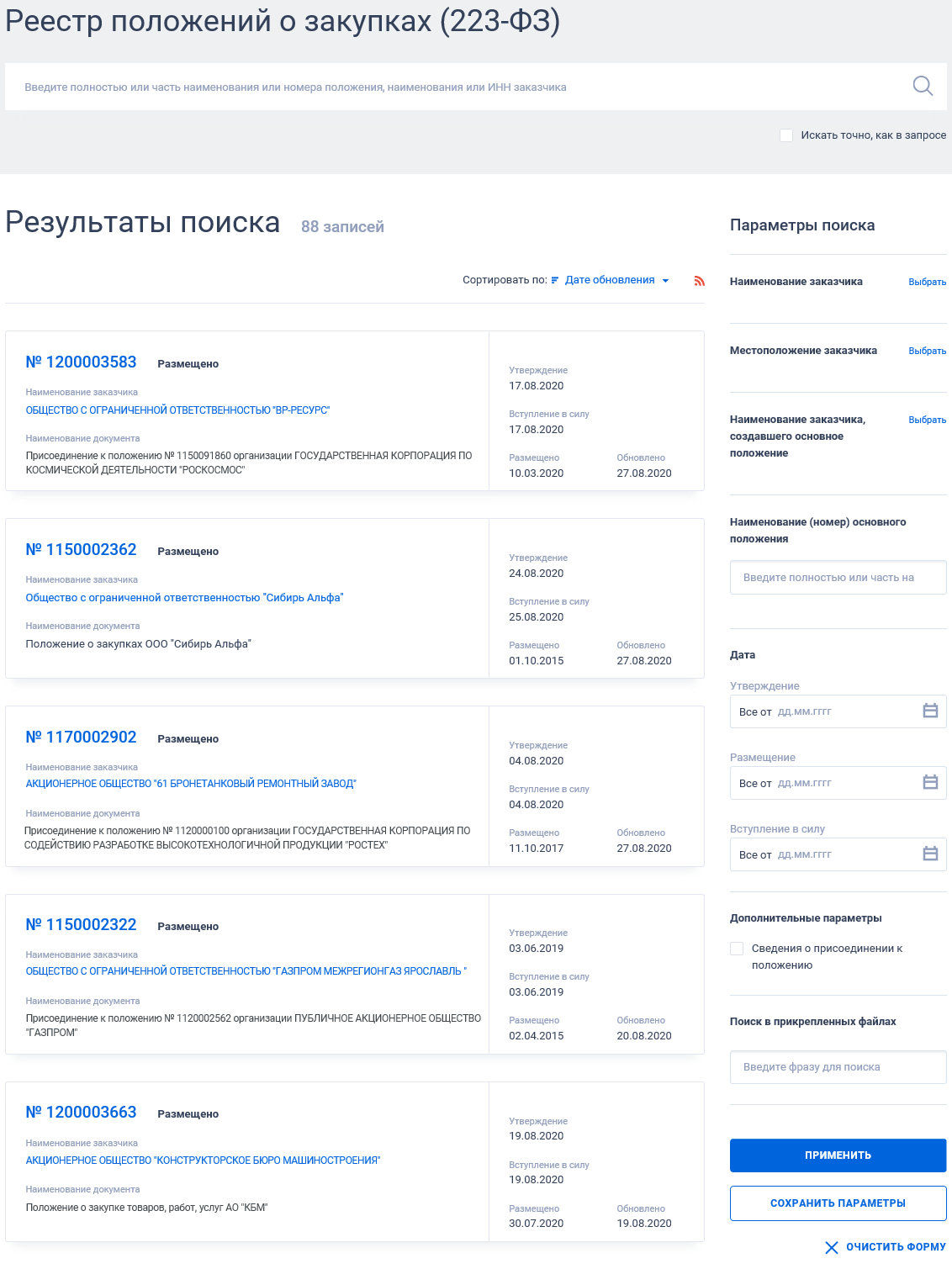
Task: Click 'Поиск в прикрепленных файлах' label
Action: coord(813,1022)
